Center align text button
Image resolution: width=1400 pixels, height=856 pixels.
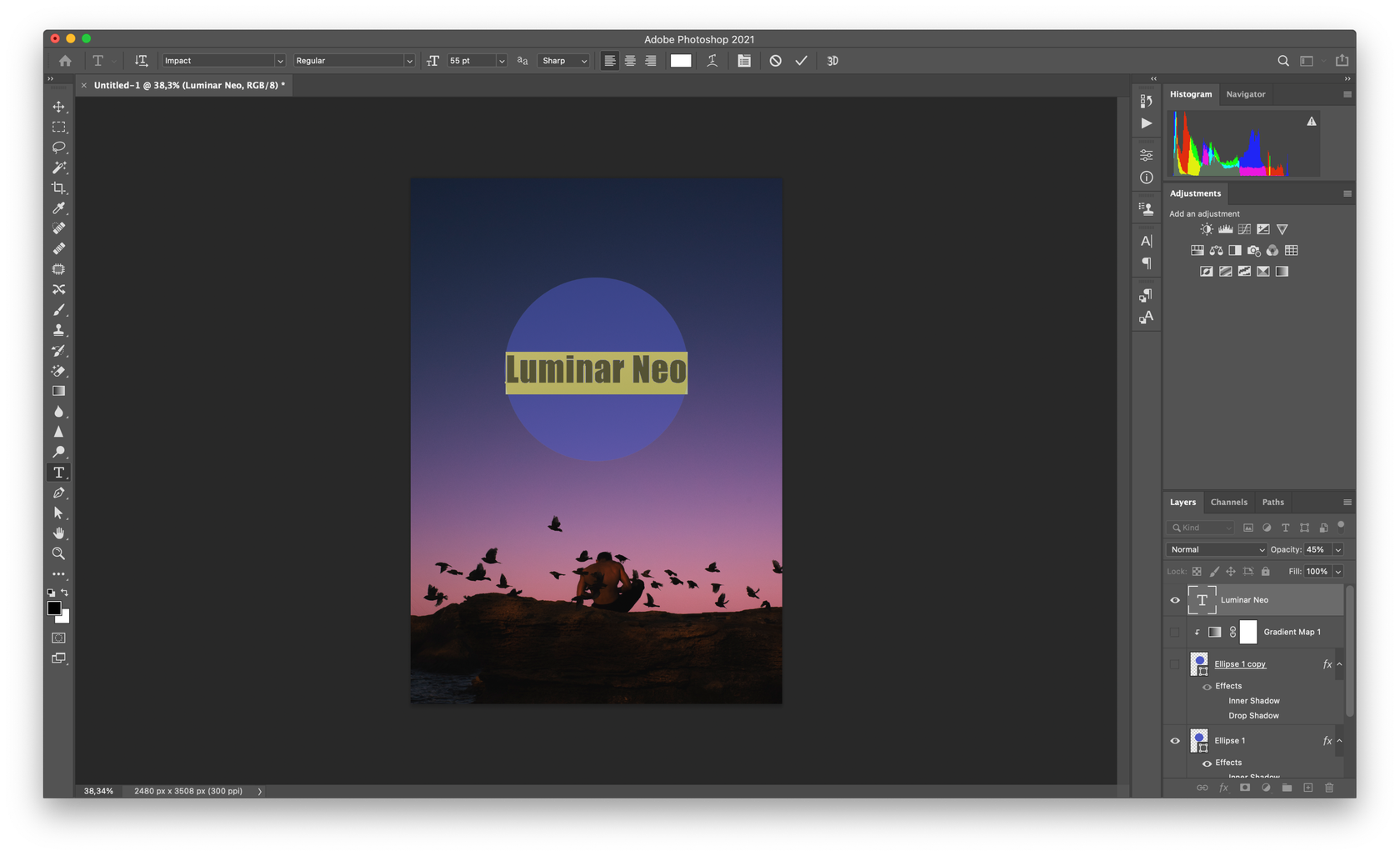pyautogui.click(x=630, y=61)
